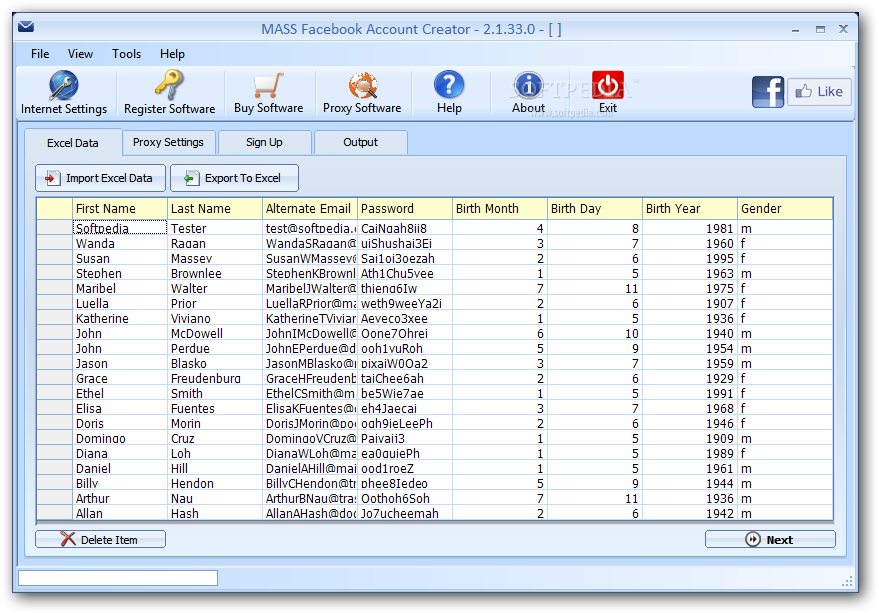
Task: Click password cell 'thieng6Iw'
Action: tap(405, 288)
